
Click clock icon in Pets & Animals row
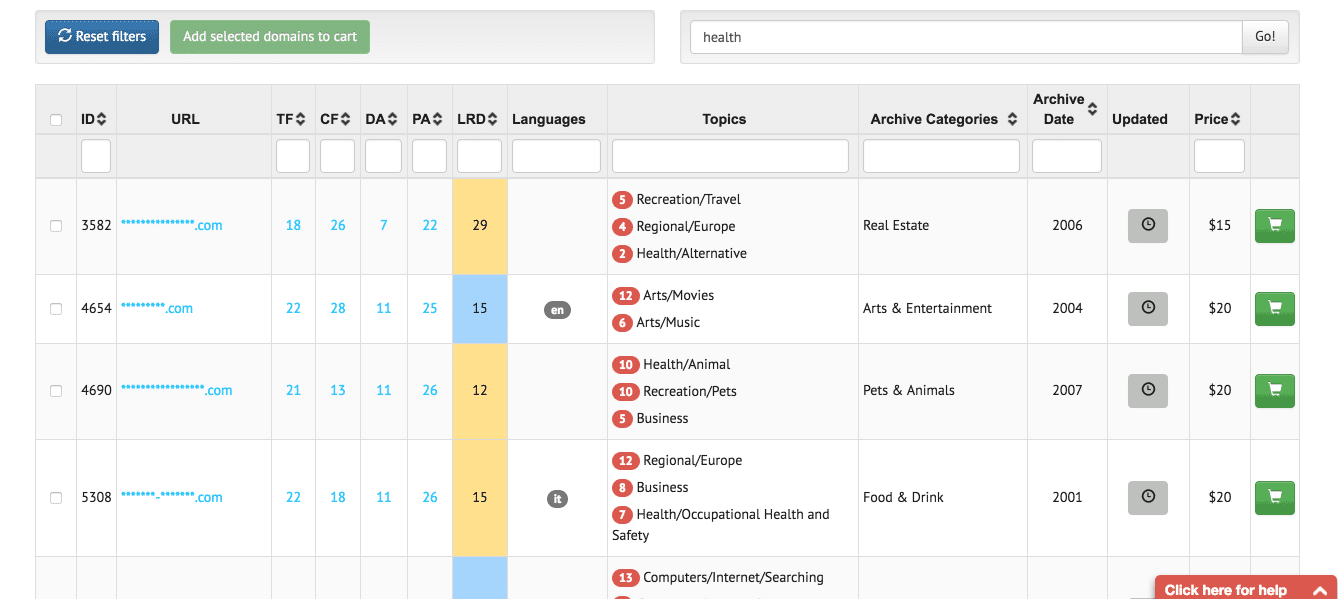click(1148, 391)
